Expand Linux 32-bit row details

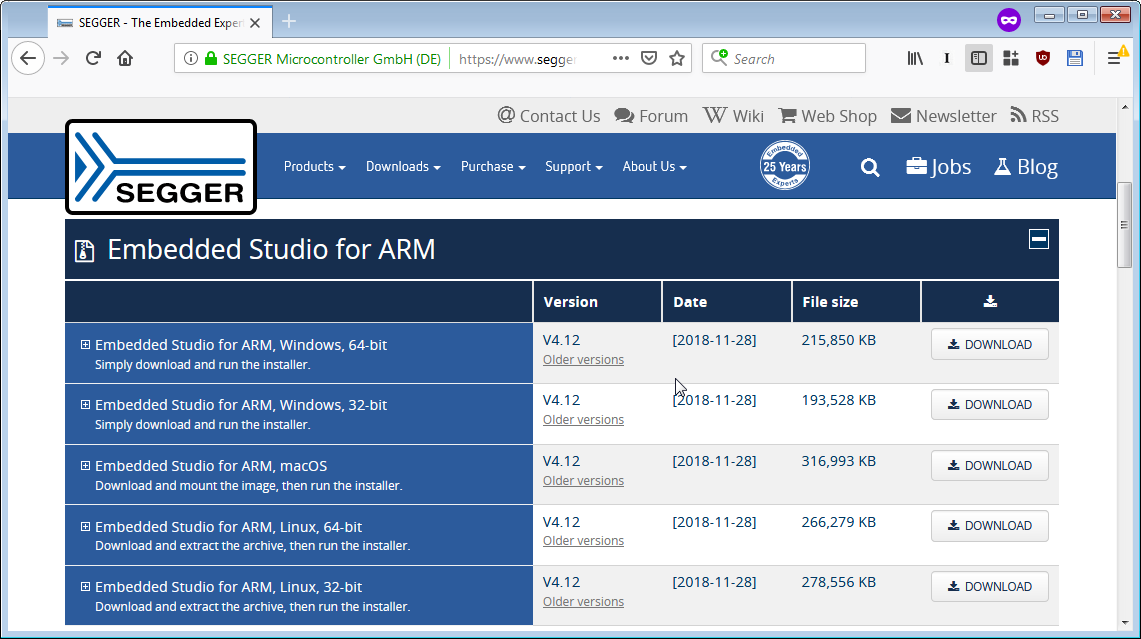click(x=85, y=587)
